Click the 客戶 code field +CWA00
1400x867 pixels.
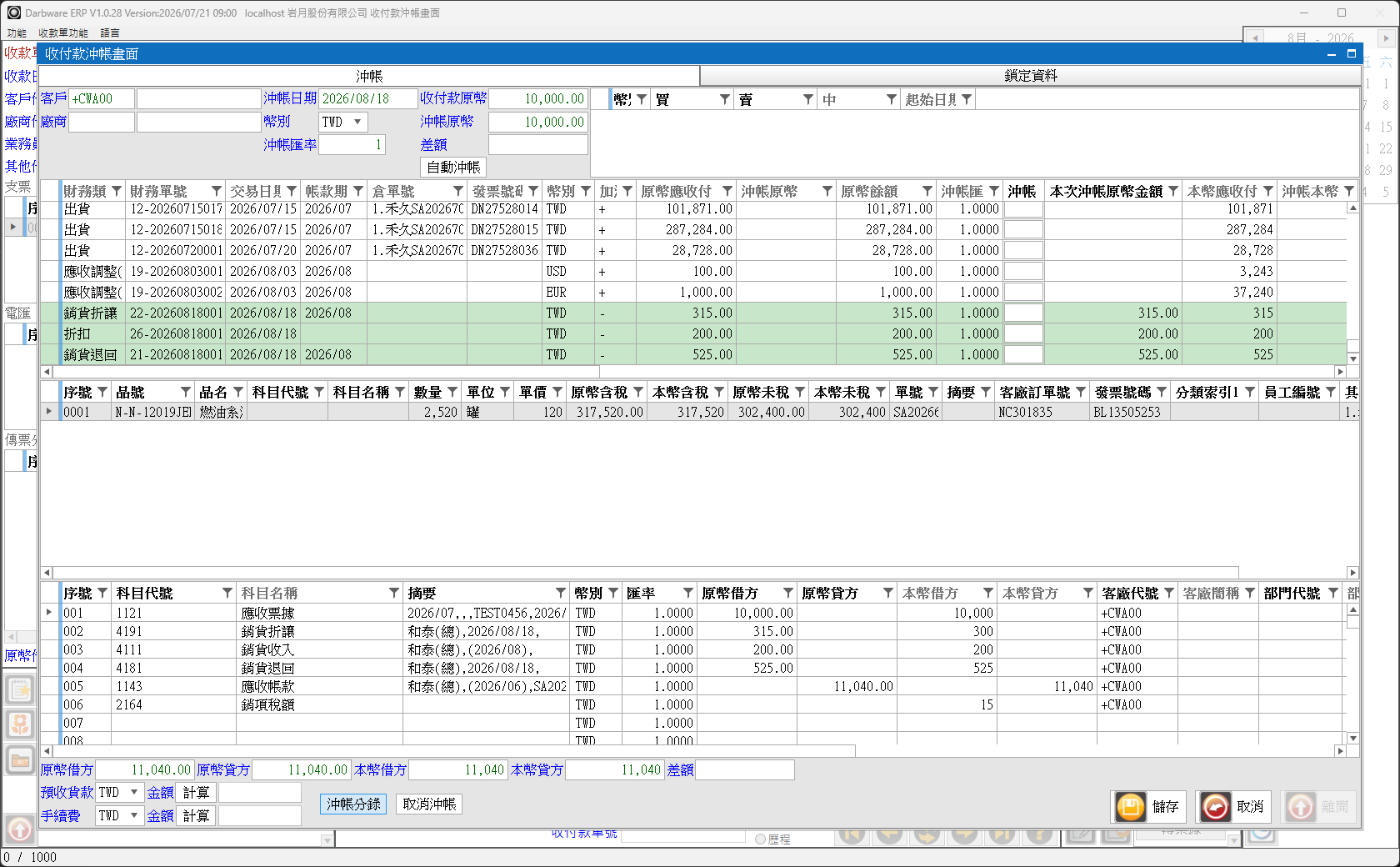[102, 98]
